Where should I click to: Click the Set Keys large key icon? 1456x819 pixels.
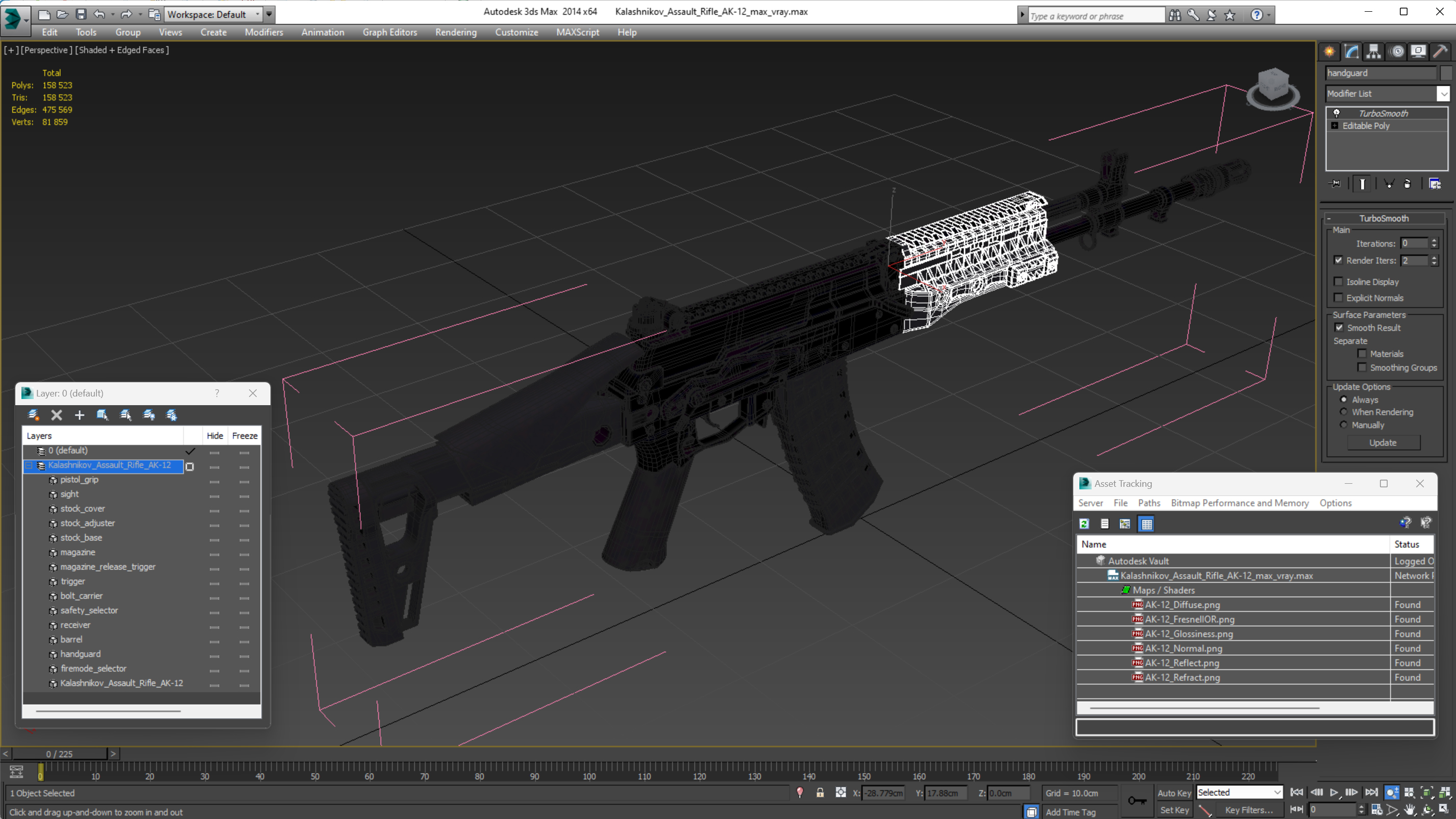pyautogui.click(x=1137, y=800)
